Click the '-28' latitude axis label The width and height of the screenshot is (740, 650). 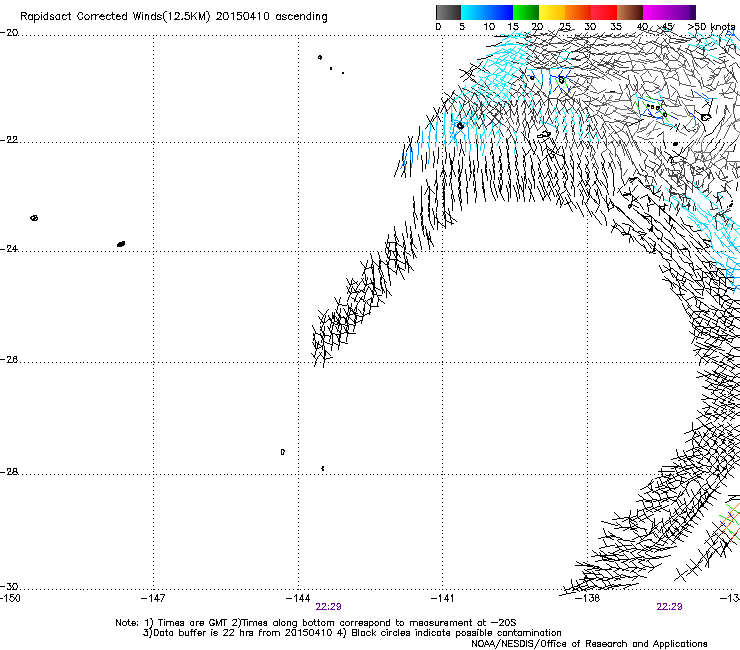(9, 472)
